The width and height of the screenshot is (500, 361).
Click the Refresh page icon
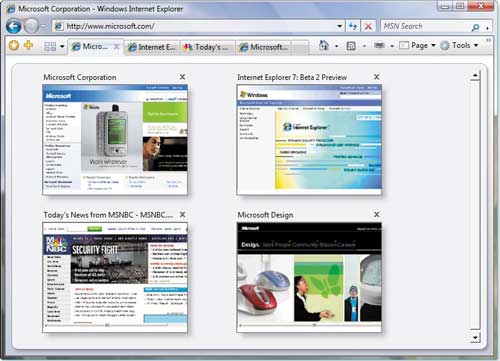click(x=353, y=26)
